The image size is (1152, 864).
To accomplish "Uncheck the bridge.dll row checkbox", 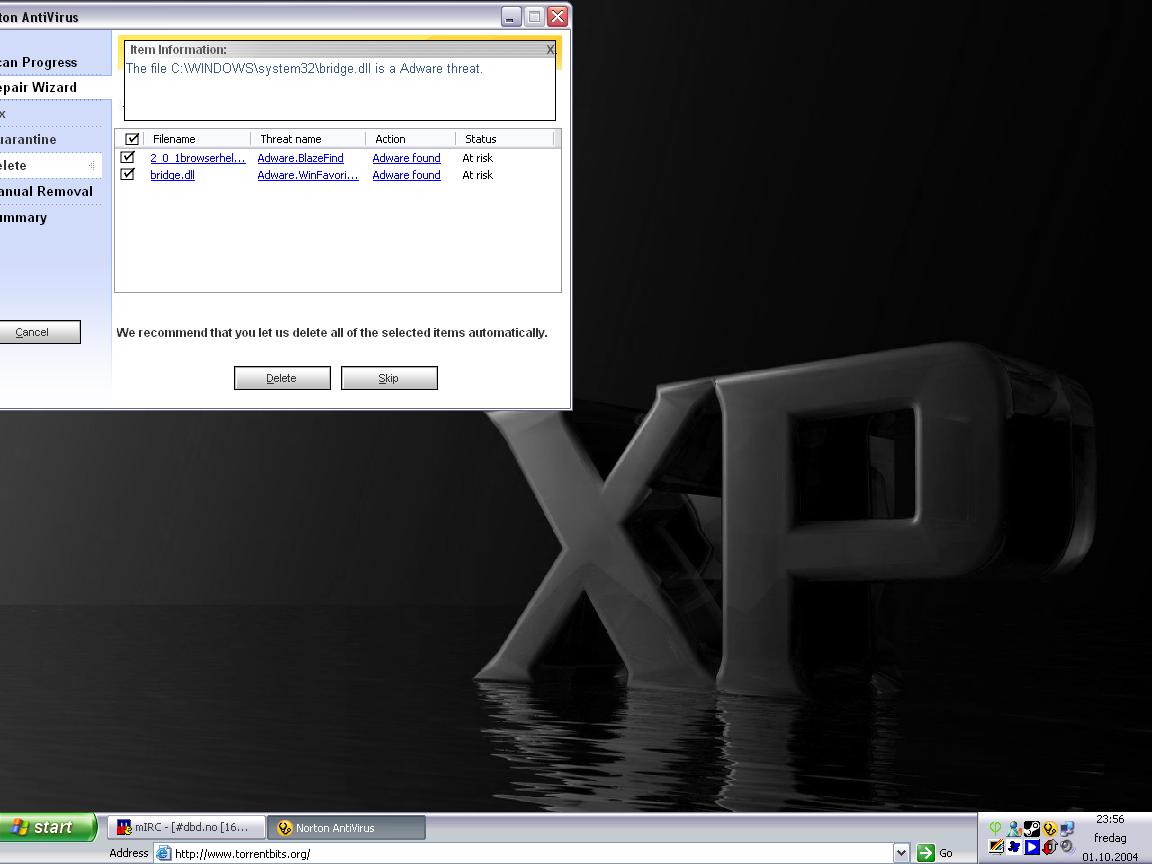I will (128, 174).
